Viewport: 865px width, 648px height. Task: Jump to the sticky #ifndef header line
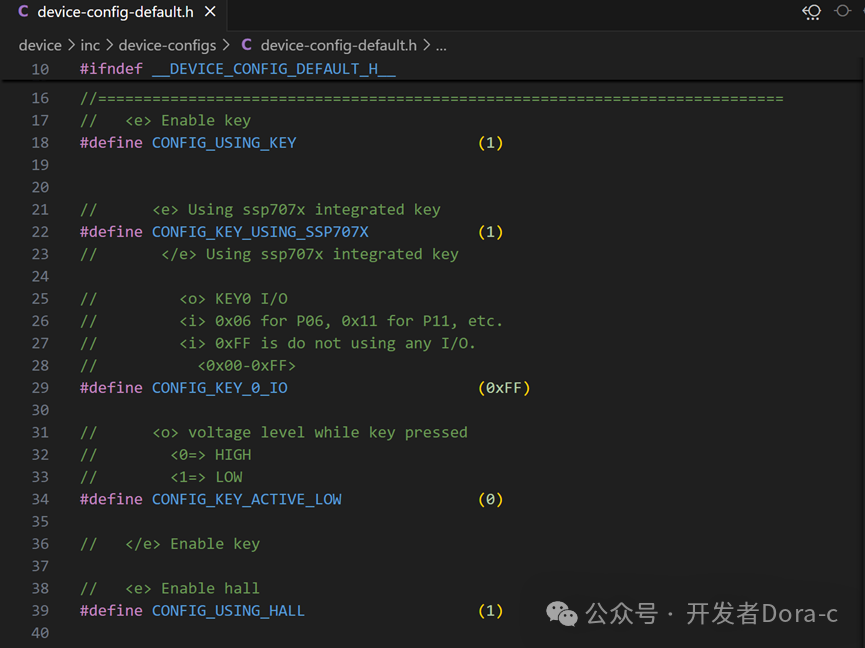coord(238,69)
